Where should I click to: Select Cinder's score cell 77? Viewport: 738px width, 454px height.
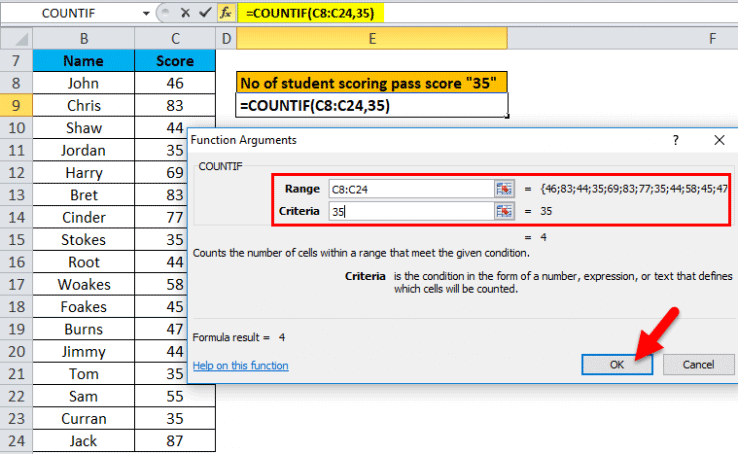click(161, 217)
